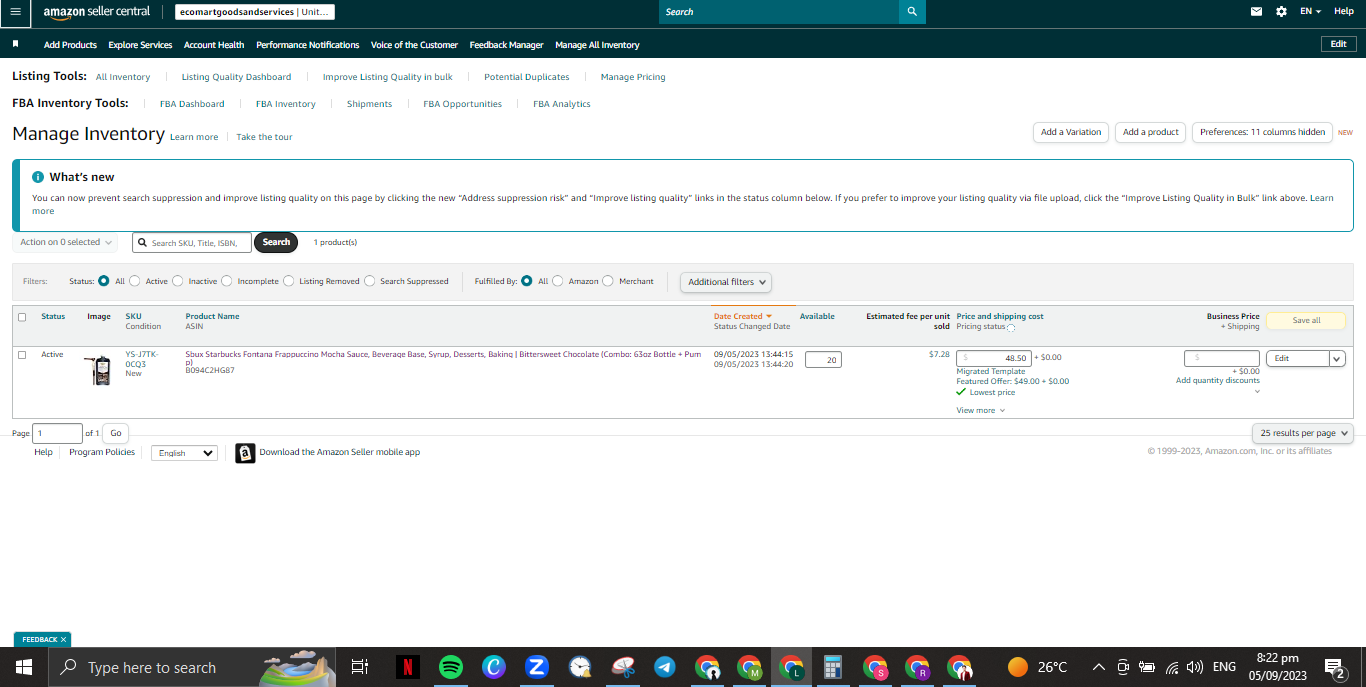Viewport: 1366px width, 687px height.
Task: Click the bookmark flag icon
Action: point(16,44)
